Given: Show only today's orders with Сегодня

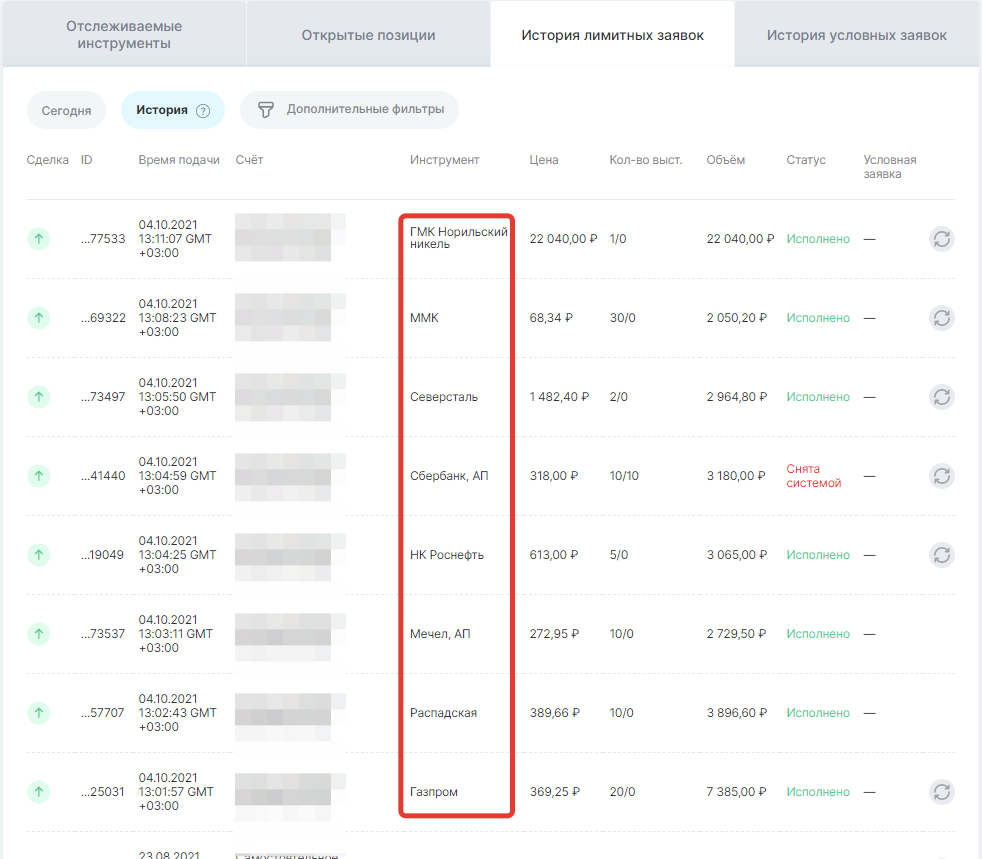Looking at the screenshot, I should (x=66, y=110).
